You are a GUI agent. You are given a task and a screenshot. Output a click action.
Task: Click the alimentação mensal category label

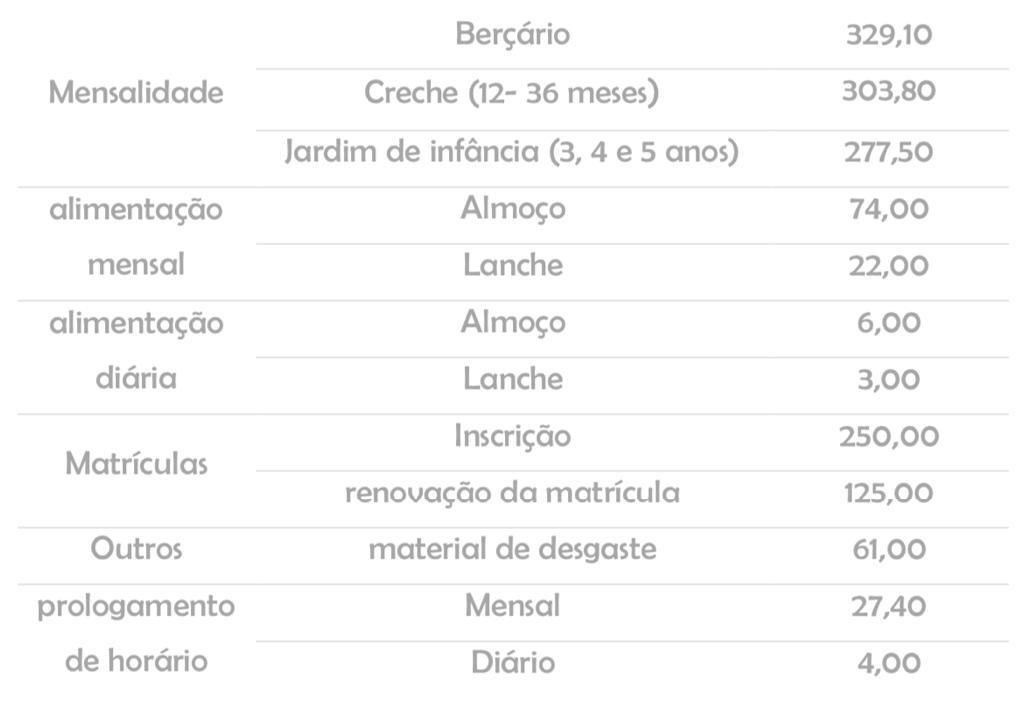tap(136, 236)
